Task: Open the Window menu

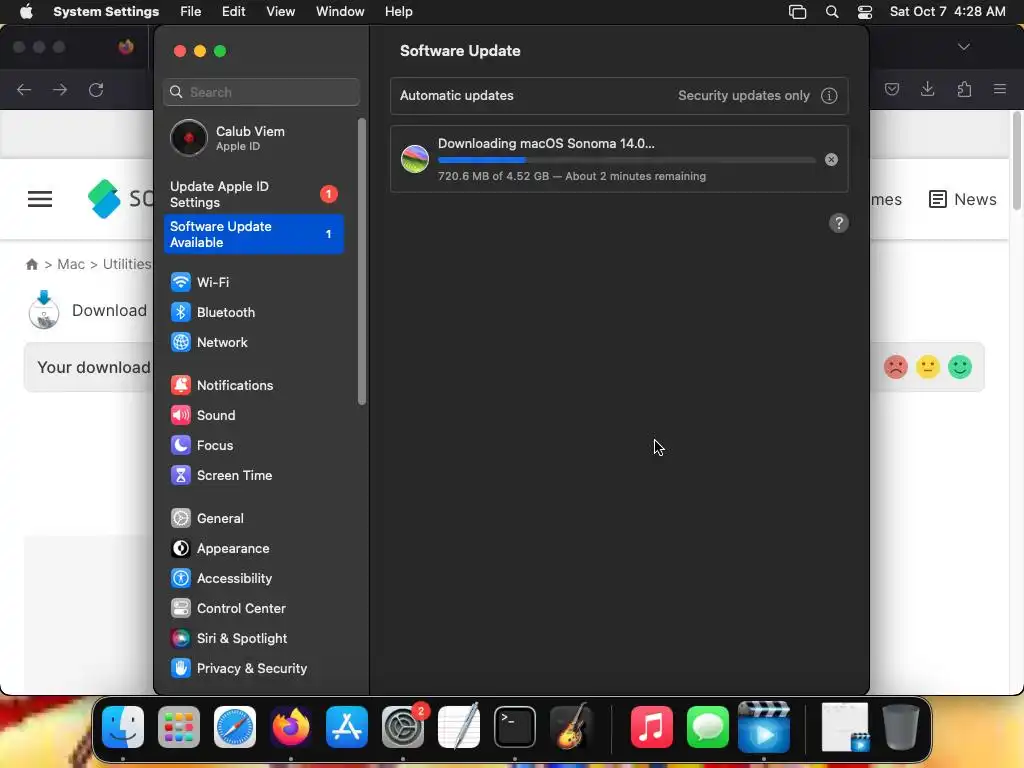Action: pyautogui.click(x=340, y=12)
